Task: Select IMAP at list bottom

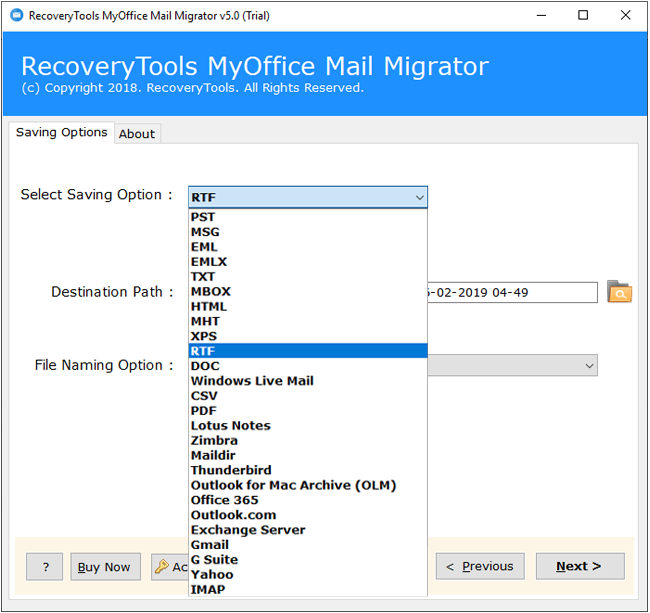Action: coord(308,589)
